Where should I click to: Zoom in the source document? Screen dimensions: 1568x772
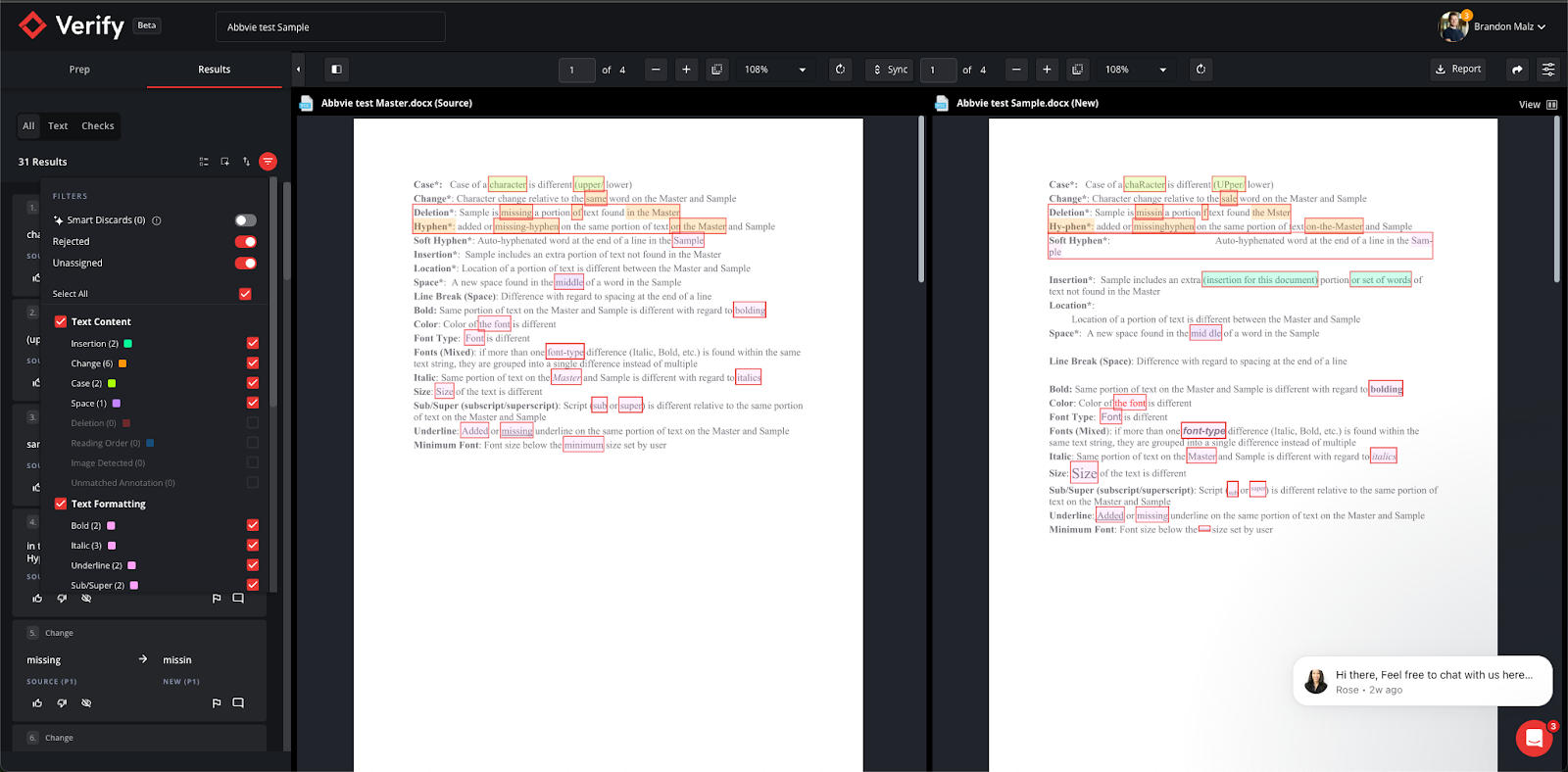click(x=686, y=70)
